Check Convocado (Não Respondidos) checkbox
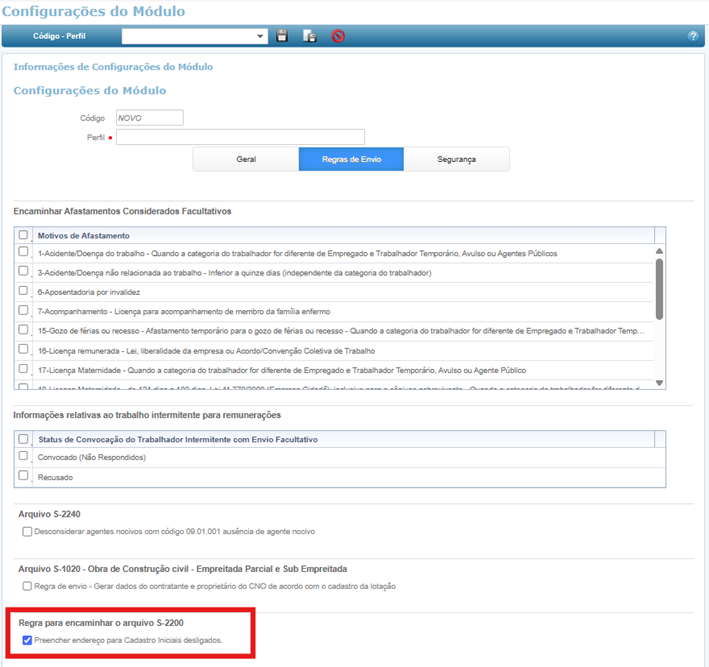Screen dimensions: 709x667 [x=23, y=455]
